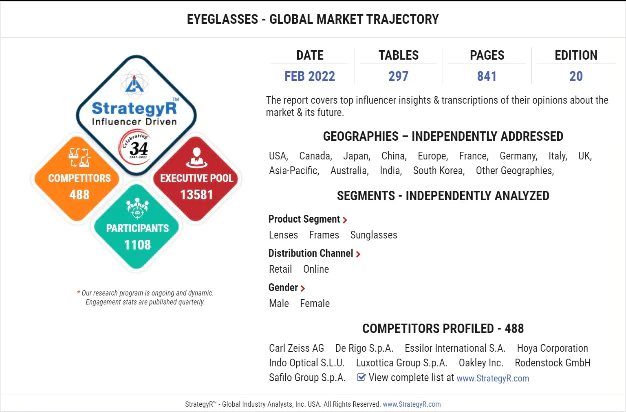Click Rodenstock GmbH competitor name

(552, 363)
